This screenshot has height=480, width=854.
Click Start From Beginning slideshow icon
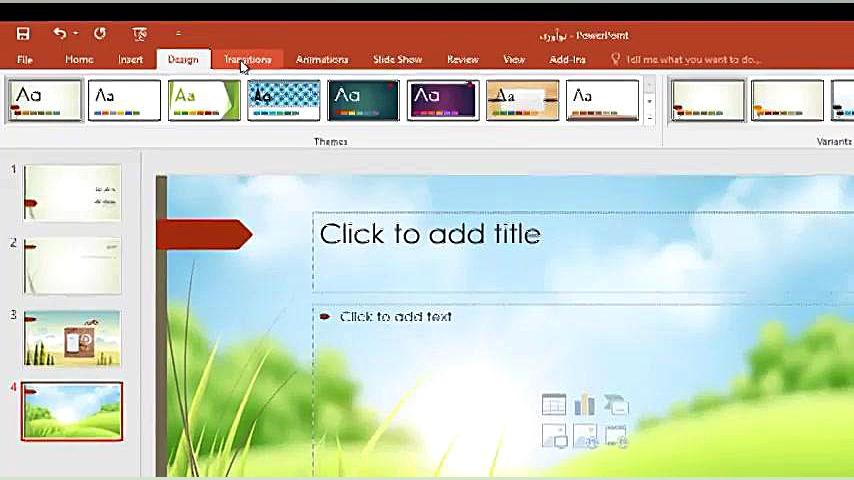point(139,34)
